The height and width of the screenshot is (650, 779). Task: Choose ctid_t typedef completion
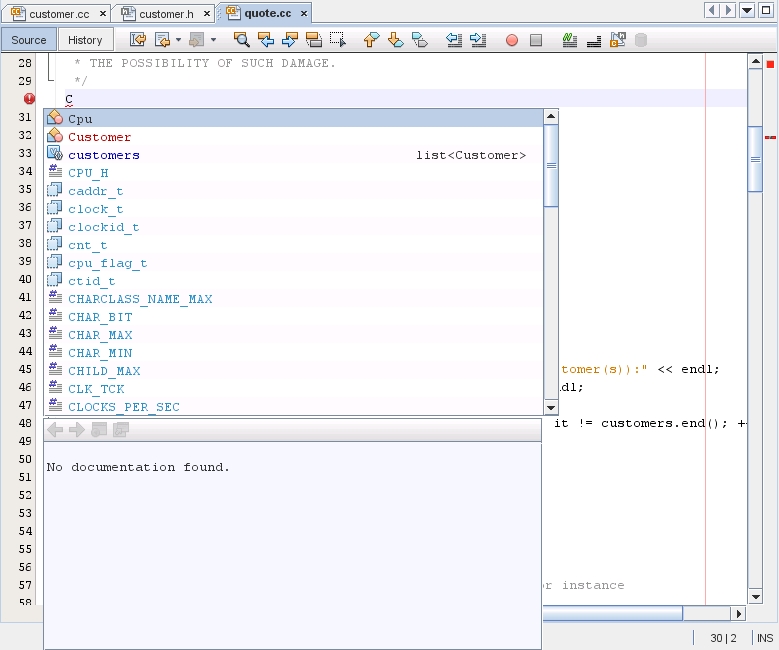pos(294,281)
